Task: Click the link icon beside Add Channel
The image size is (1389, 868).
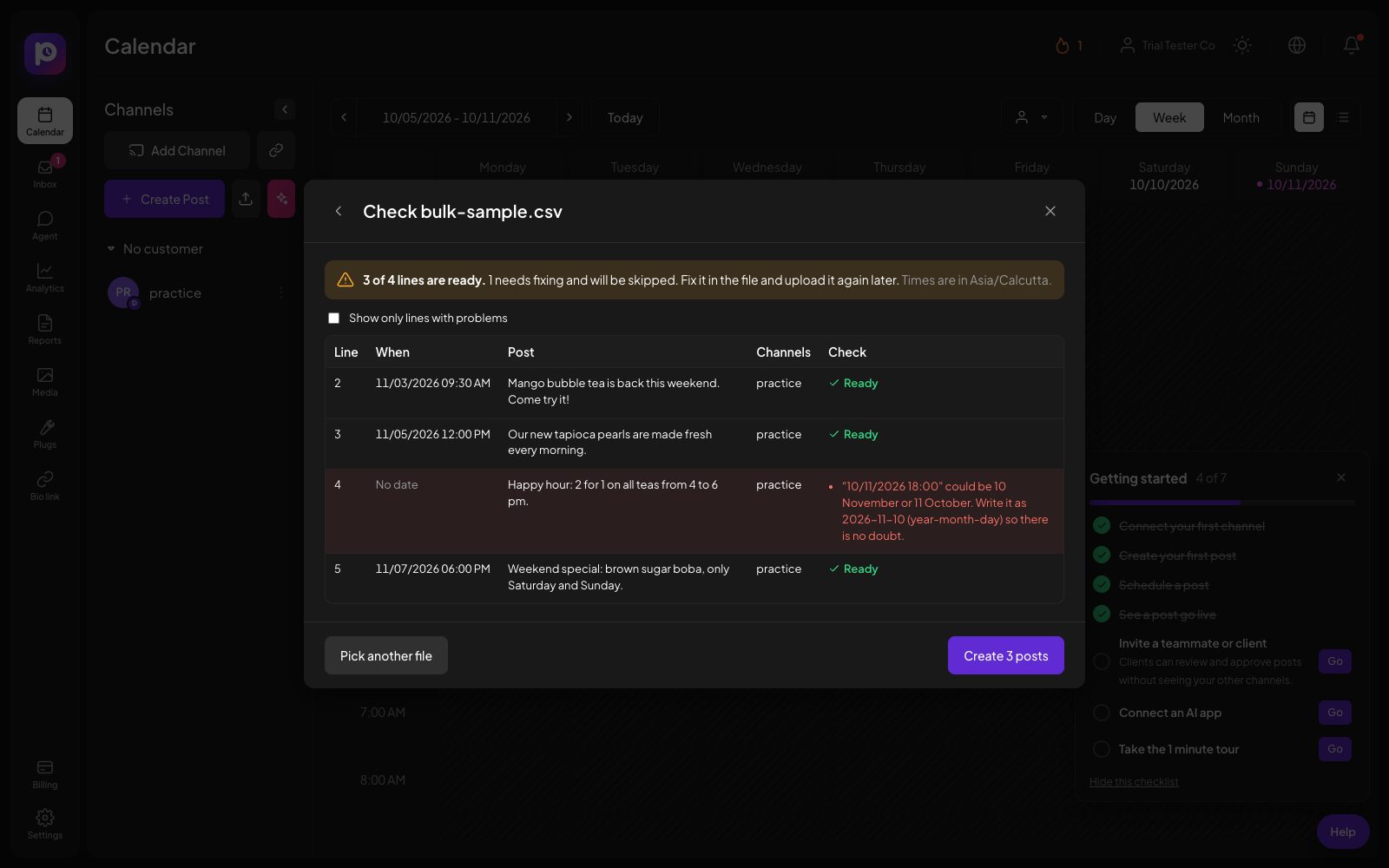Action: [276, 150]
